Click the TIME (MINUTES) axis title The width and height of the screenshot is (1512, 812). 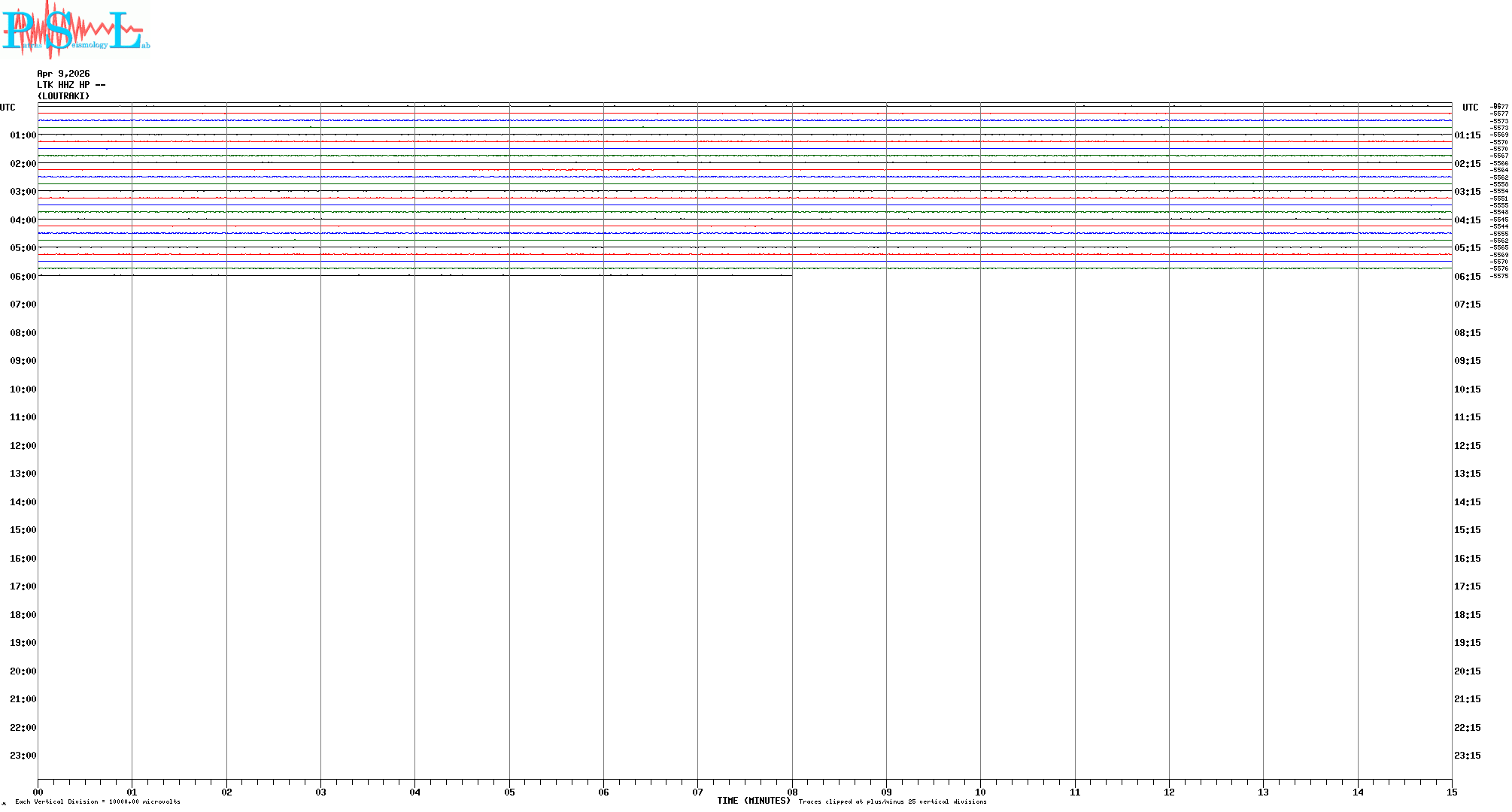(753, 801)
